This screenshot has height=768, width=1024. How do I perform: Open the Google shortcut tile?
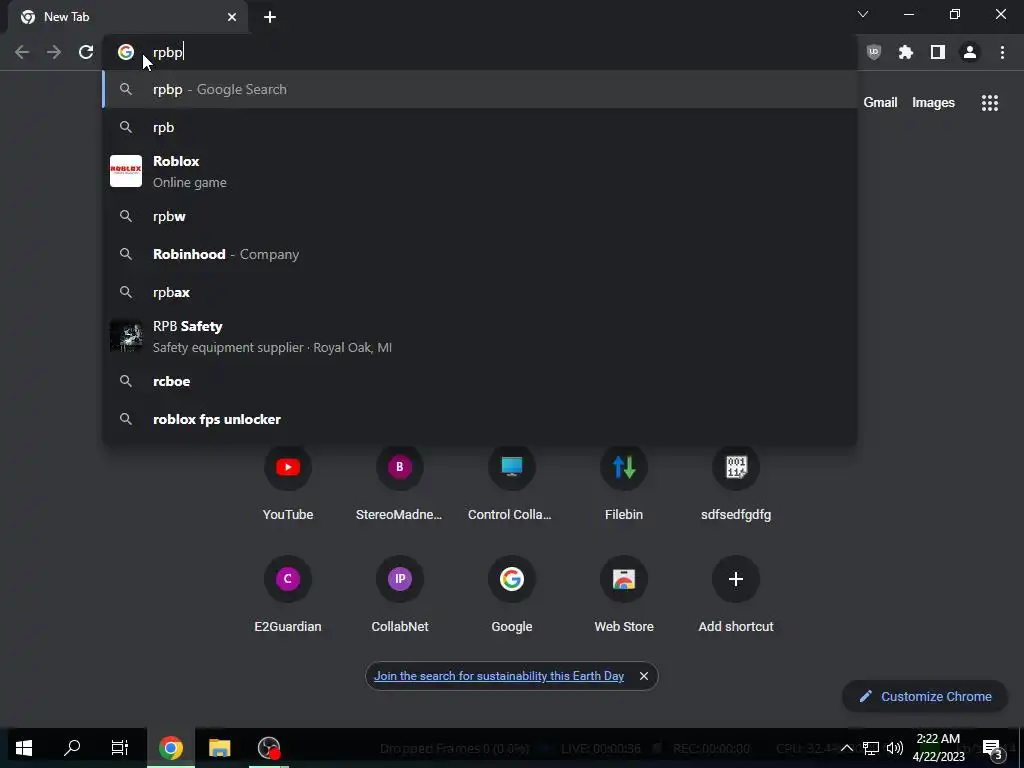coord(511,596)
